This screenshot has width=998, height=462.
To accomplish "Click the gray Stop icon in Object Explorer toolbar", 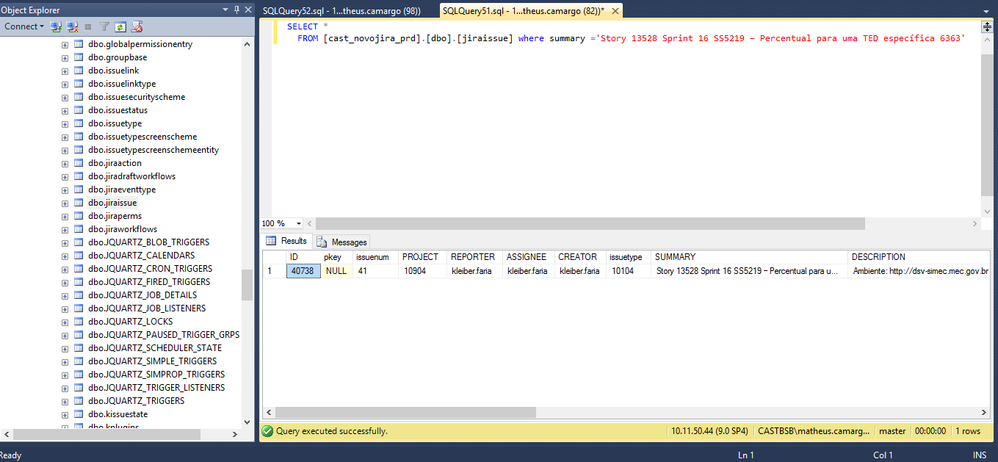I will [x=88, y=27].
